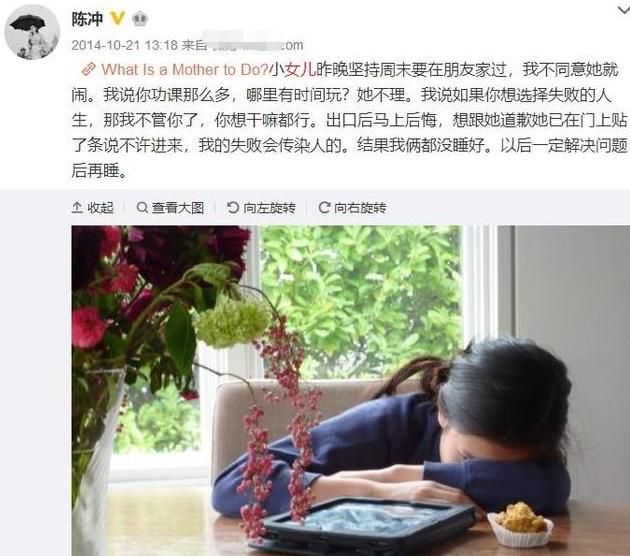Open the post timestamp 2014-10-21 13:18
Screen dimensions: 630x556
[125, 45]
